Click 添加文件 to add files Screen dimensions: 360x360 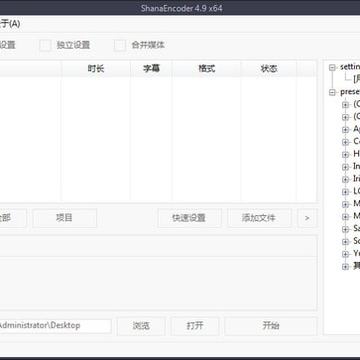coord(259,218)
